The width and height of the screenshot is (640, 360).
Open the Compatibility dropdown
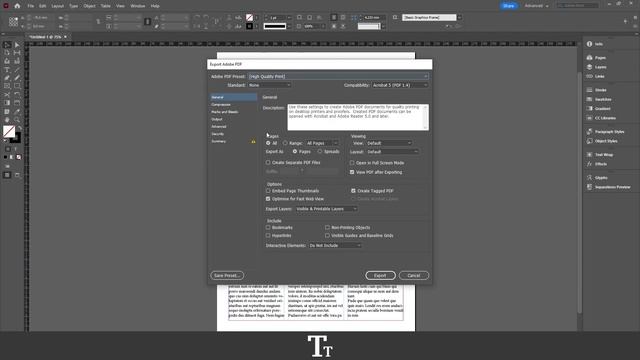(400, 85)
